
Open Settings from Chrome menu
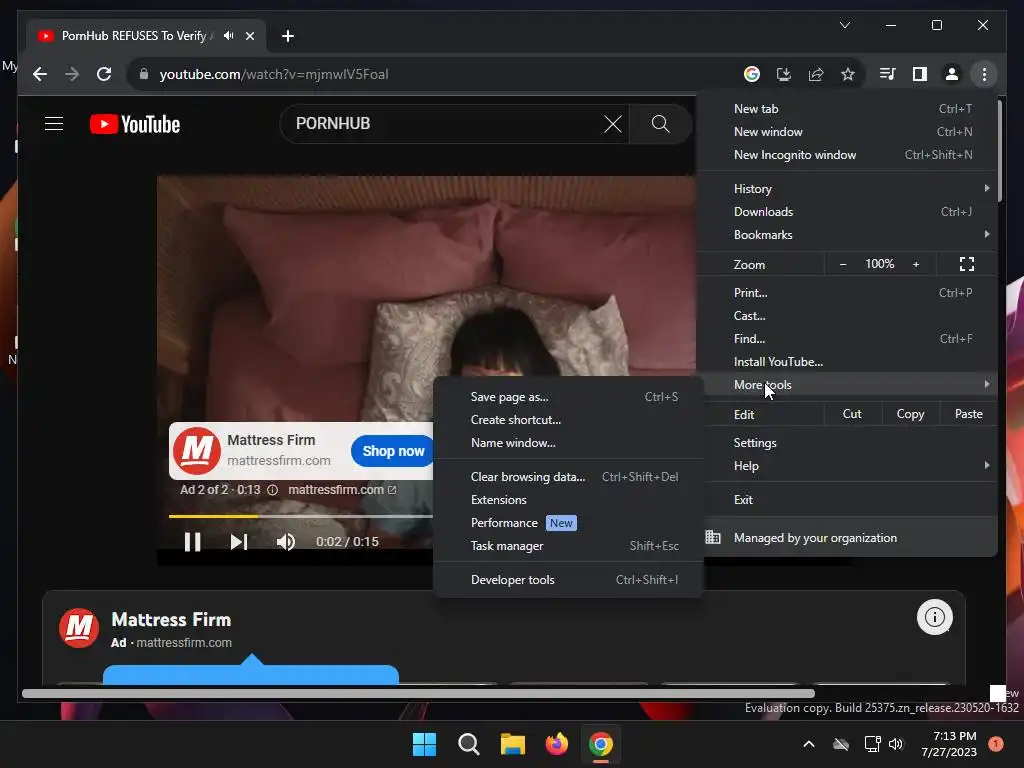[x=846, y=443]
